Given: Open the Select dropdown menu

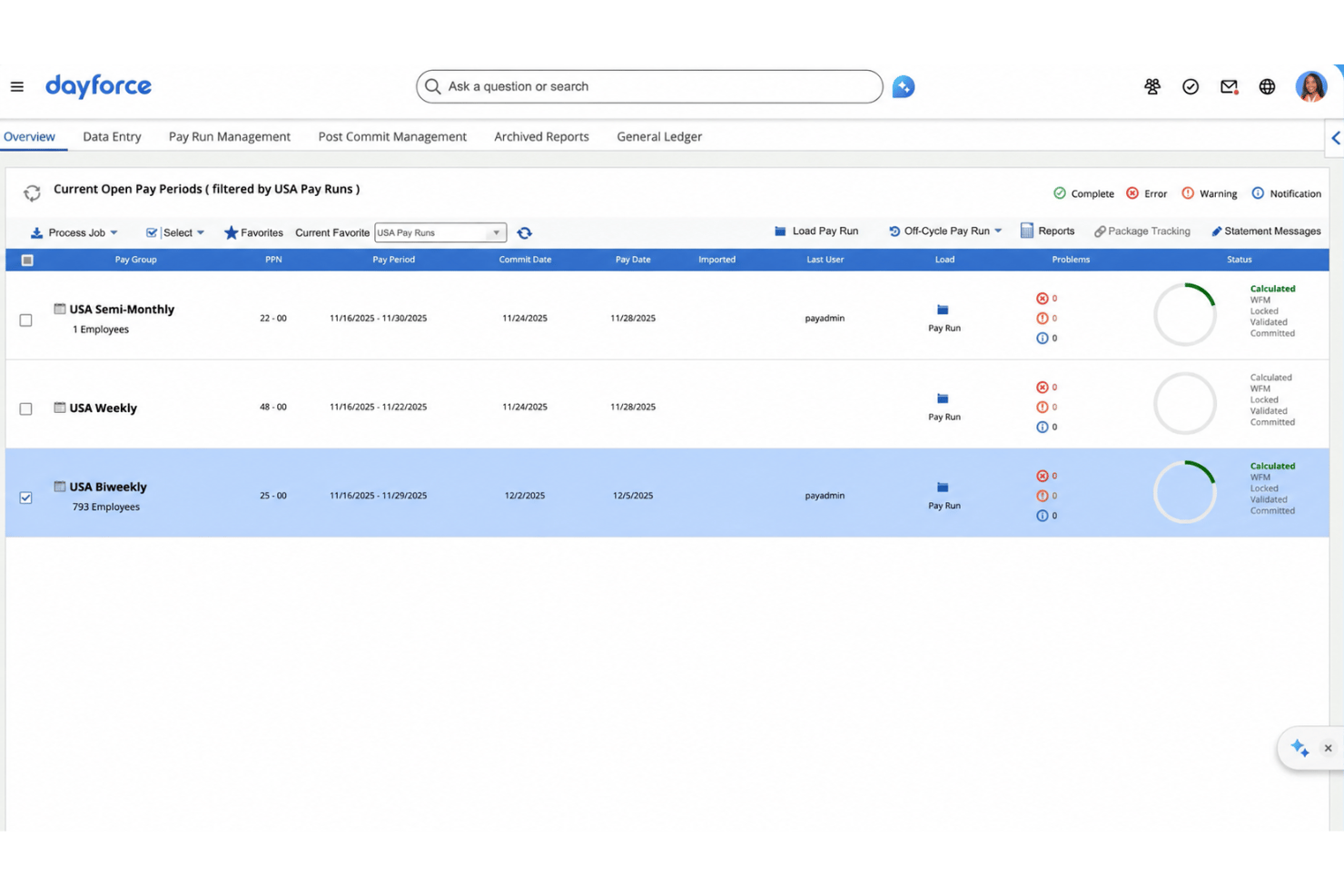Looking at the screenshot, I should point(175,232).
